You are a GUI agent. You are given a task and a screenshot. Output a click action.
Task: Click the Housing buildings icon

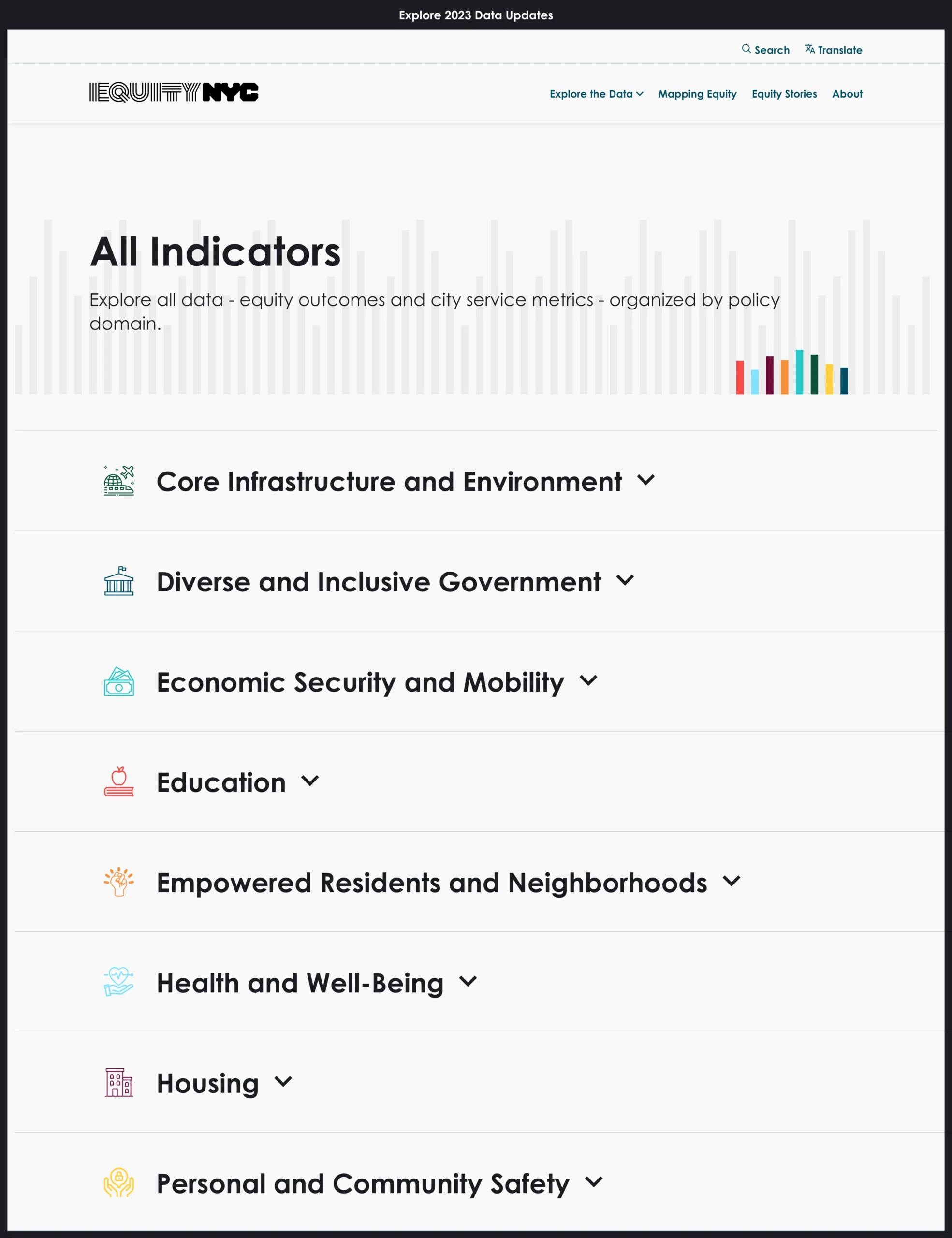click(x=119, y=1083)
